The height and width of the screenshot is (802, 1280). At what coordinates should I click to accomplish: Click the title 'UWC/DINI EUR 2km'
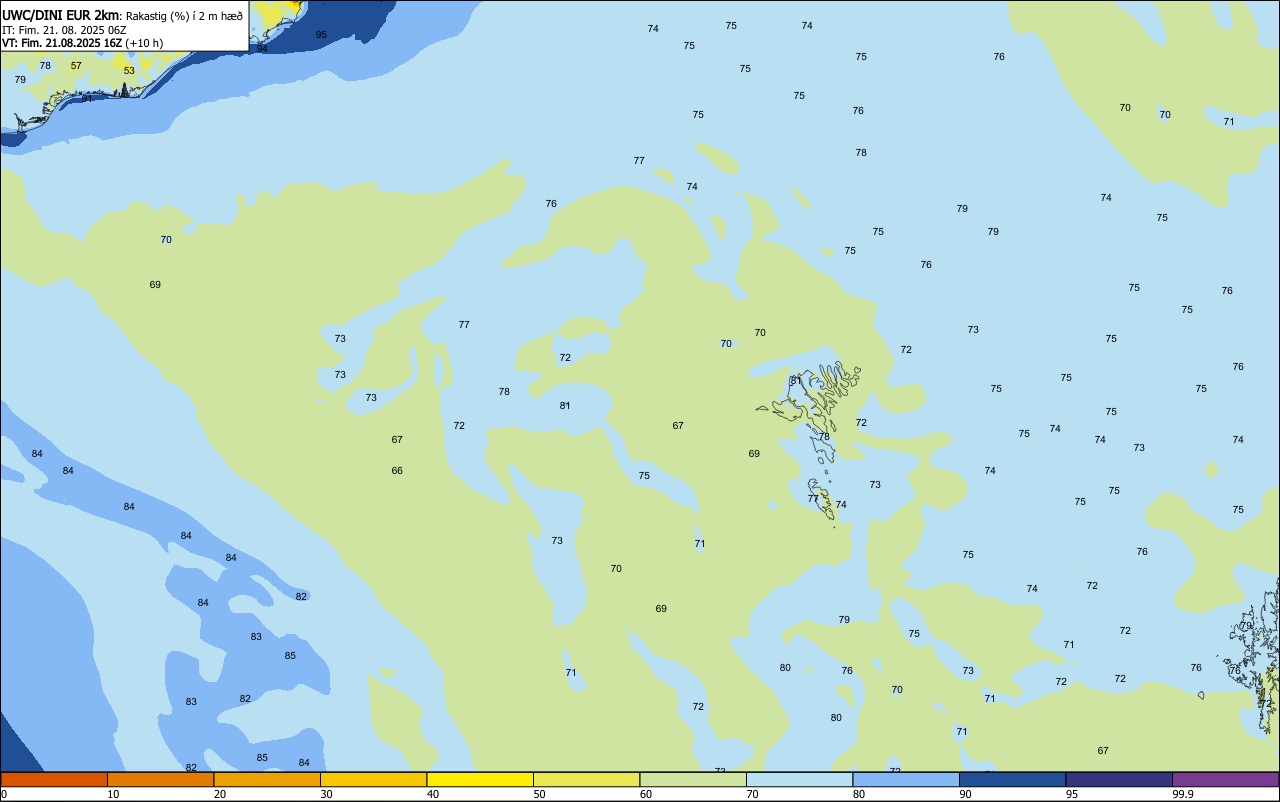click(x=61, y=14)
